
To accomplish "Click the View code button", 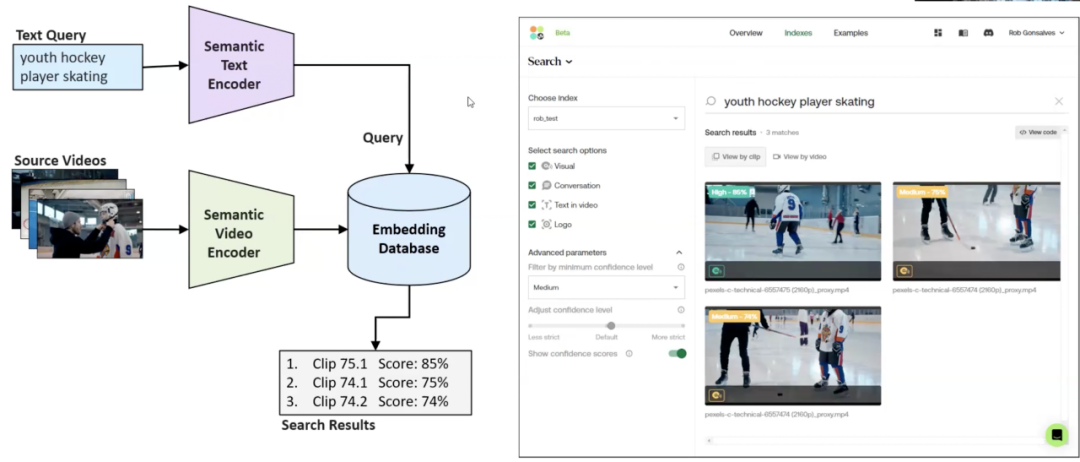I will [x=1039, y=132].
